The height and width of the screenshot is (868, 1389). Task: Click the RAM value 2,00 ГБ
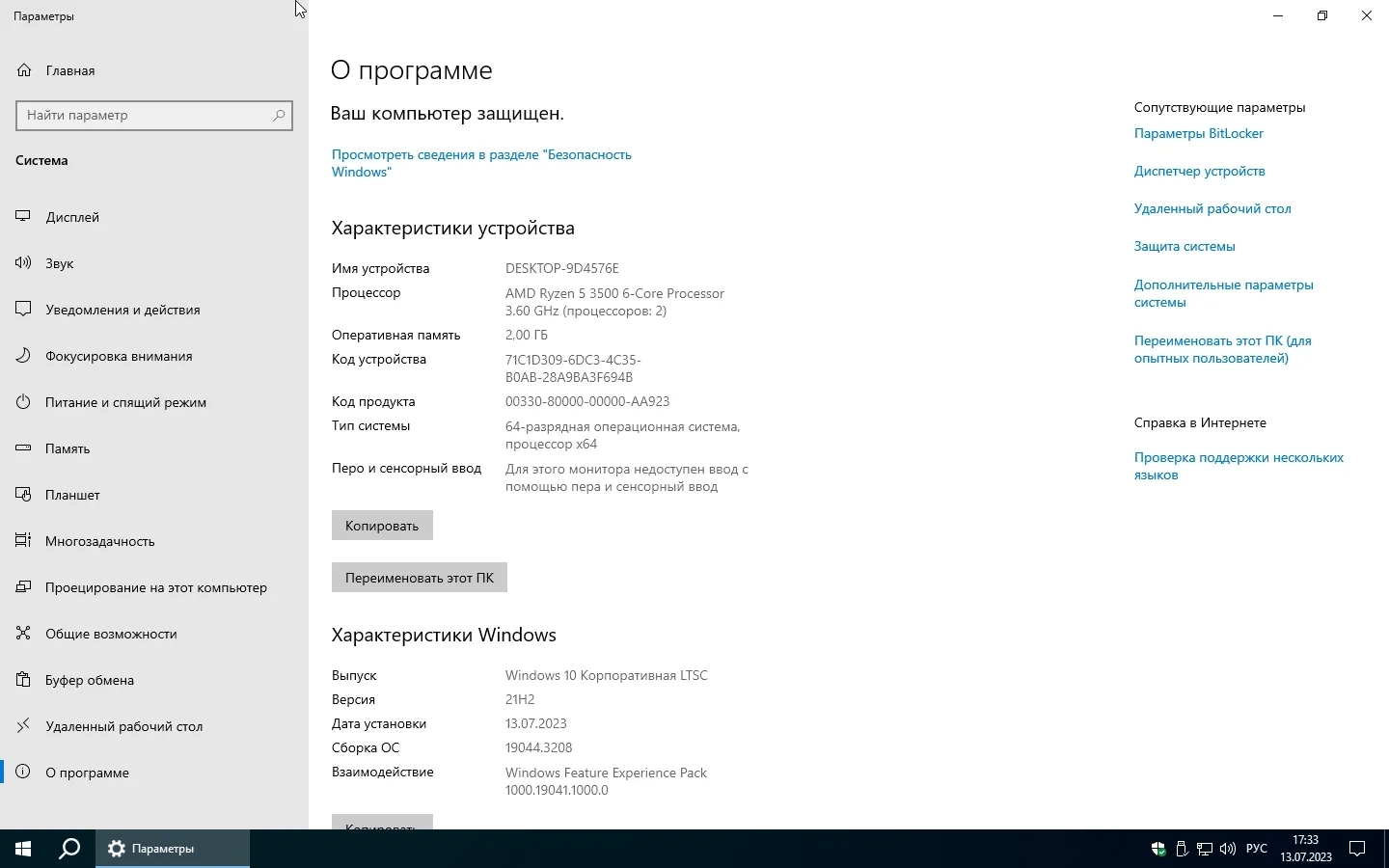(x=527, y=336)
